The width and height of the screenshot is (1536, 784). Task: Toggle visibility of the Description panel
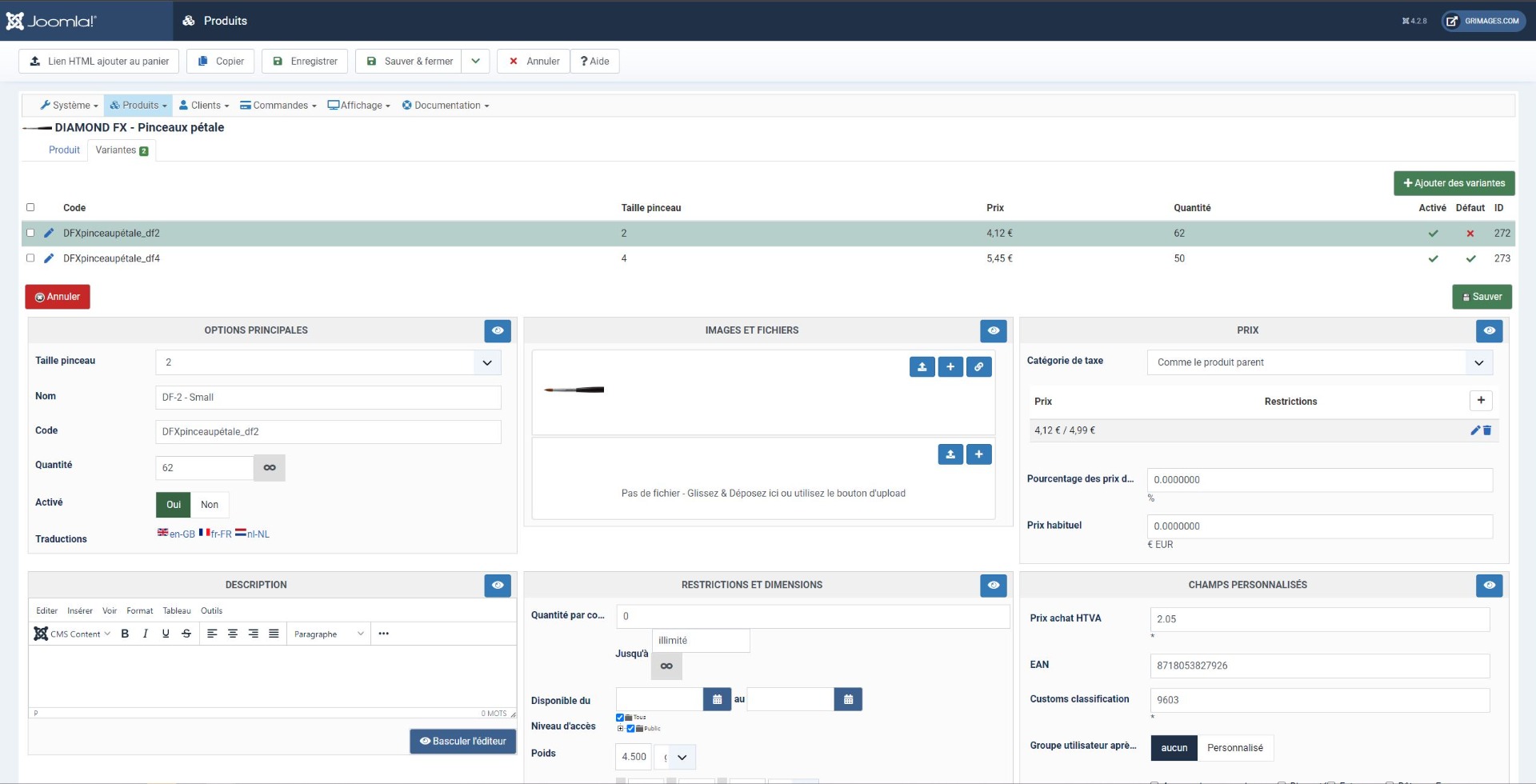(498, 586)
